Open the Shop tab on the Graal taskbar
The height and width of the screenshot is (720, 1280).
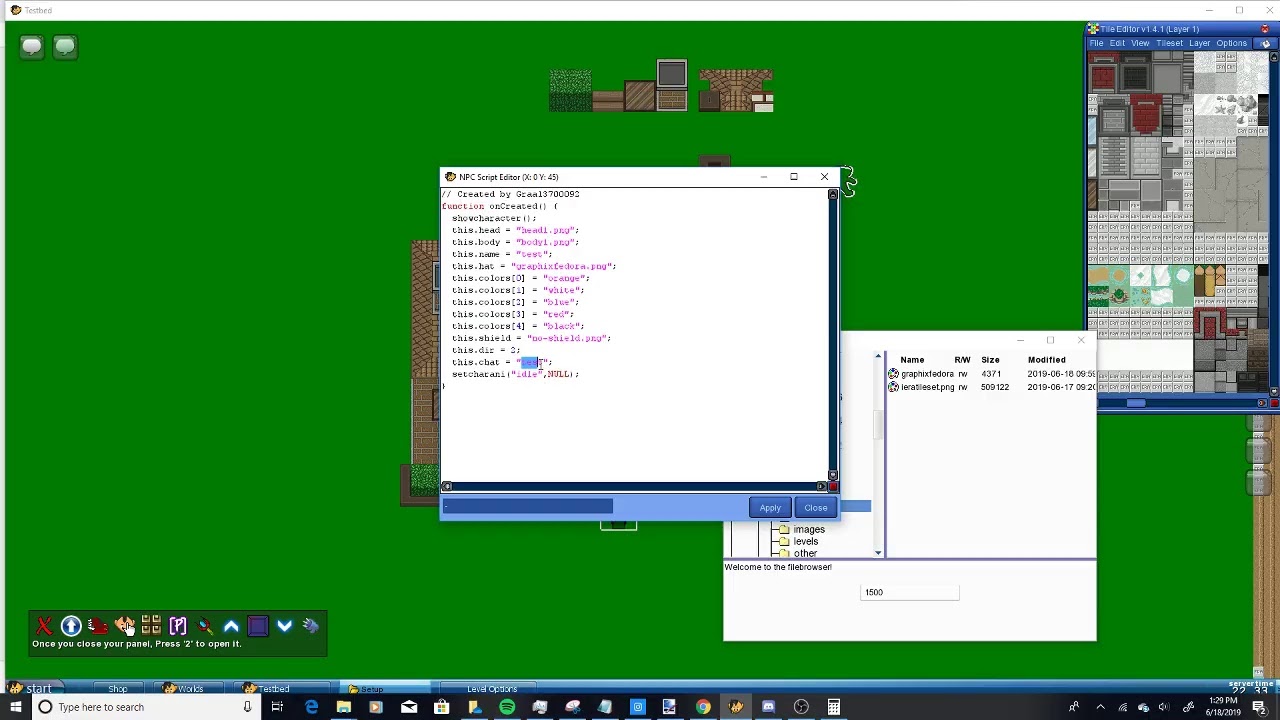[x=117, y=689]
